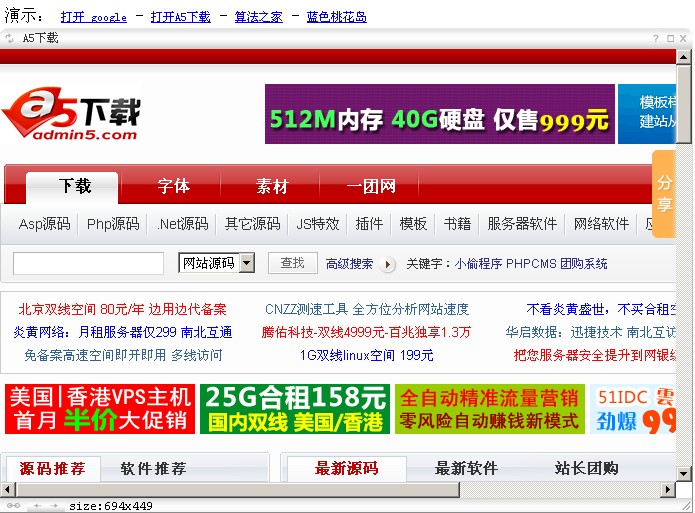Switch to the 素材 tab

(x=272, y=186)
